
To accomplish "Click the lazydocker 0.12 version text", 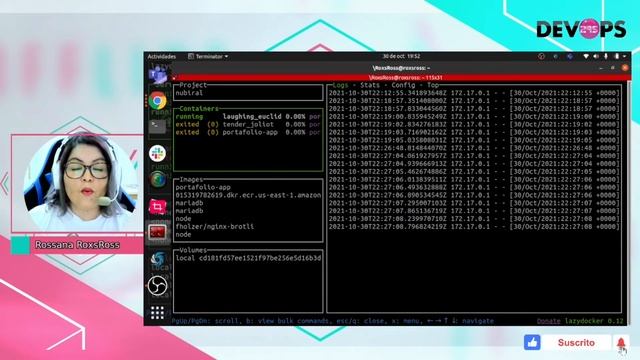I will pyautogui.click(x=594, y=321).
